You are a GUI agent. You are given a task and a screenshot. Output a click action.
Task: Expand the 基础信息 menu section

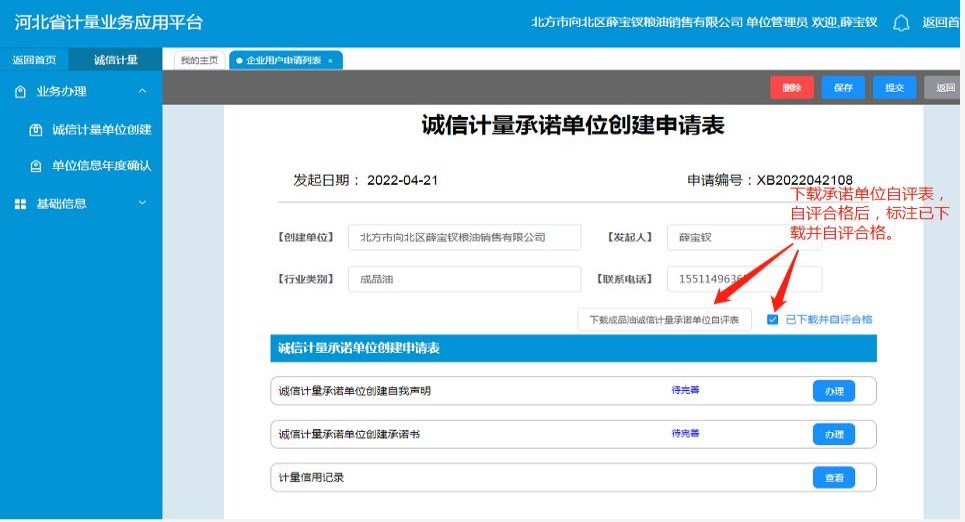pyautogui.click(x=142, y=204)
